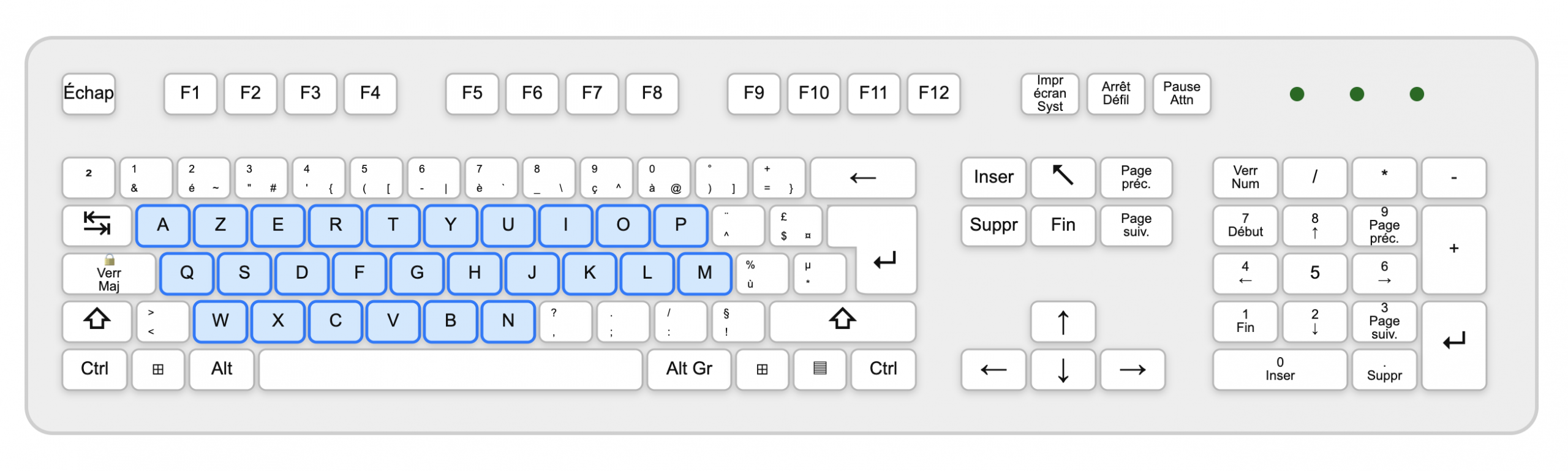
Task: Click the numpad 5 key
Action: 1314,273
